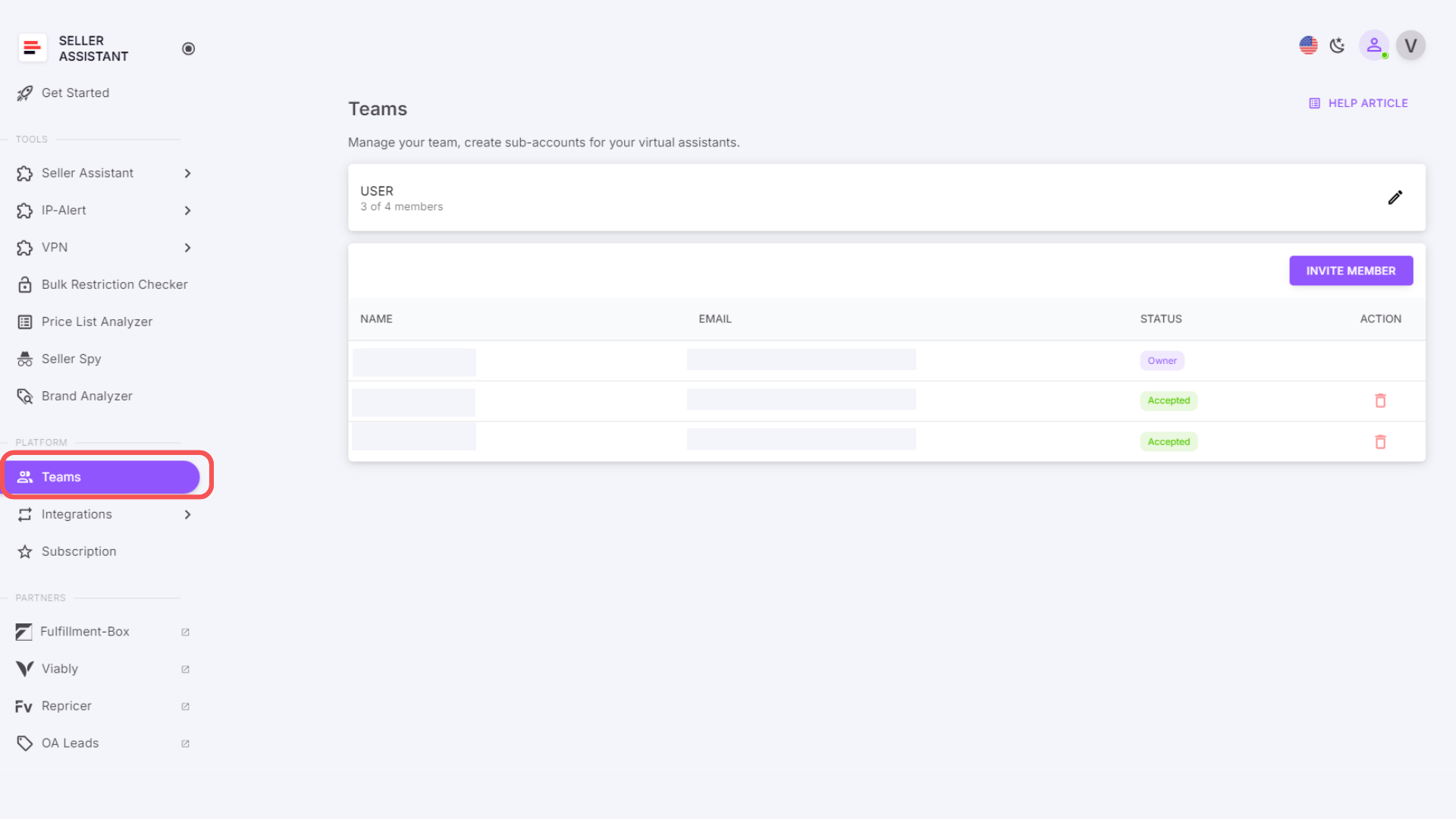Delete the last Accepted member via trash icon

pos(1380,441)
